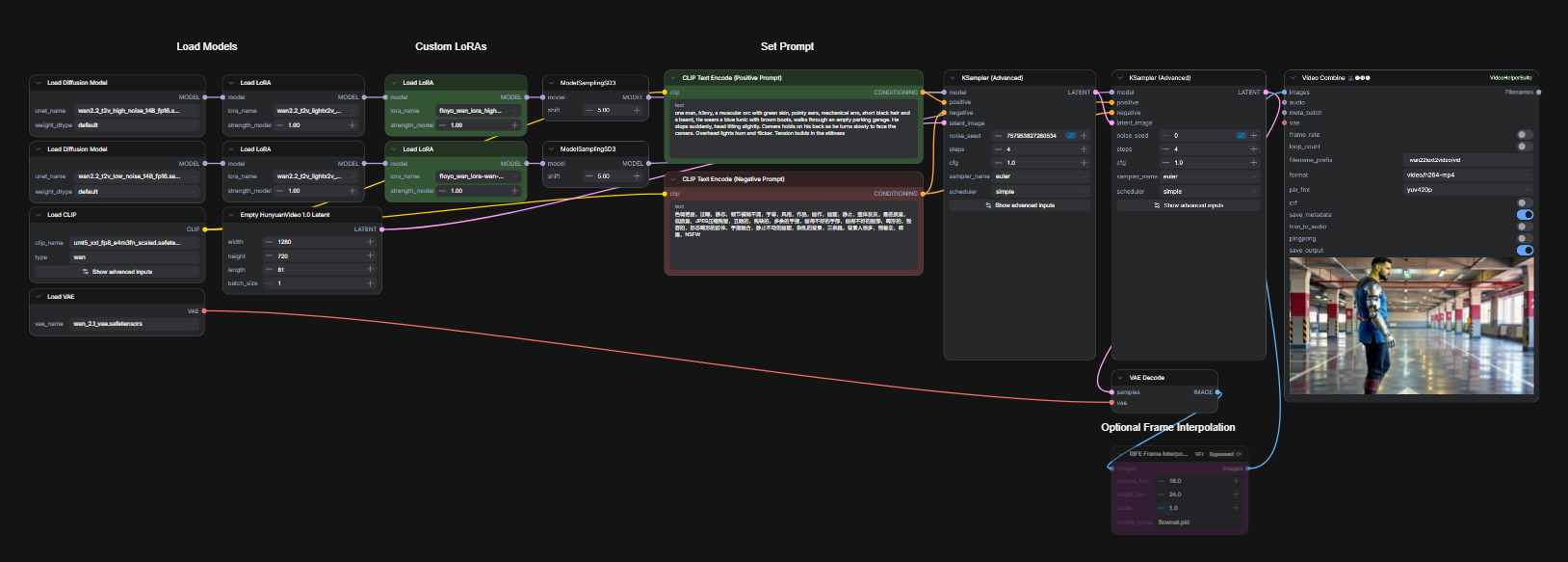
Task: Click Show advanced inputs in second KSampler
Action: (1189, 205)
